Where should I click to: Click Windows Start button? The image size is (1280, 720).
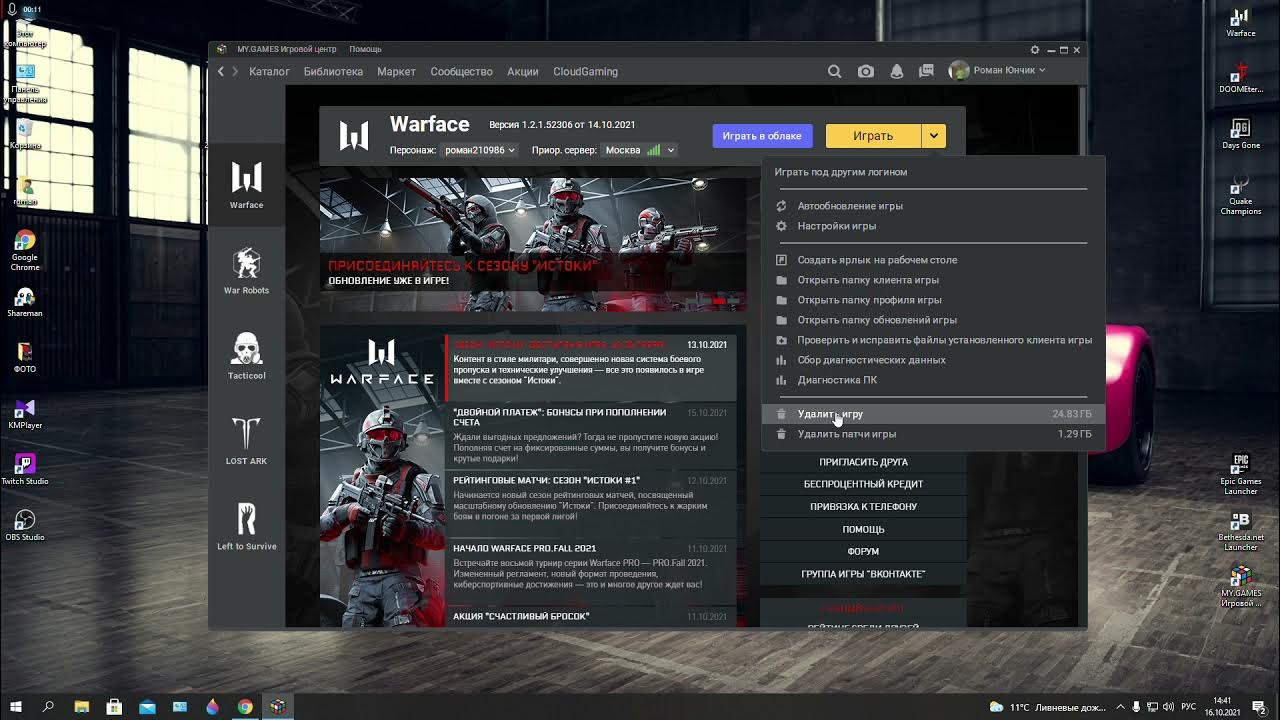click(16, 706)
